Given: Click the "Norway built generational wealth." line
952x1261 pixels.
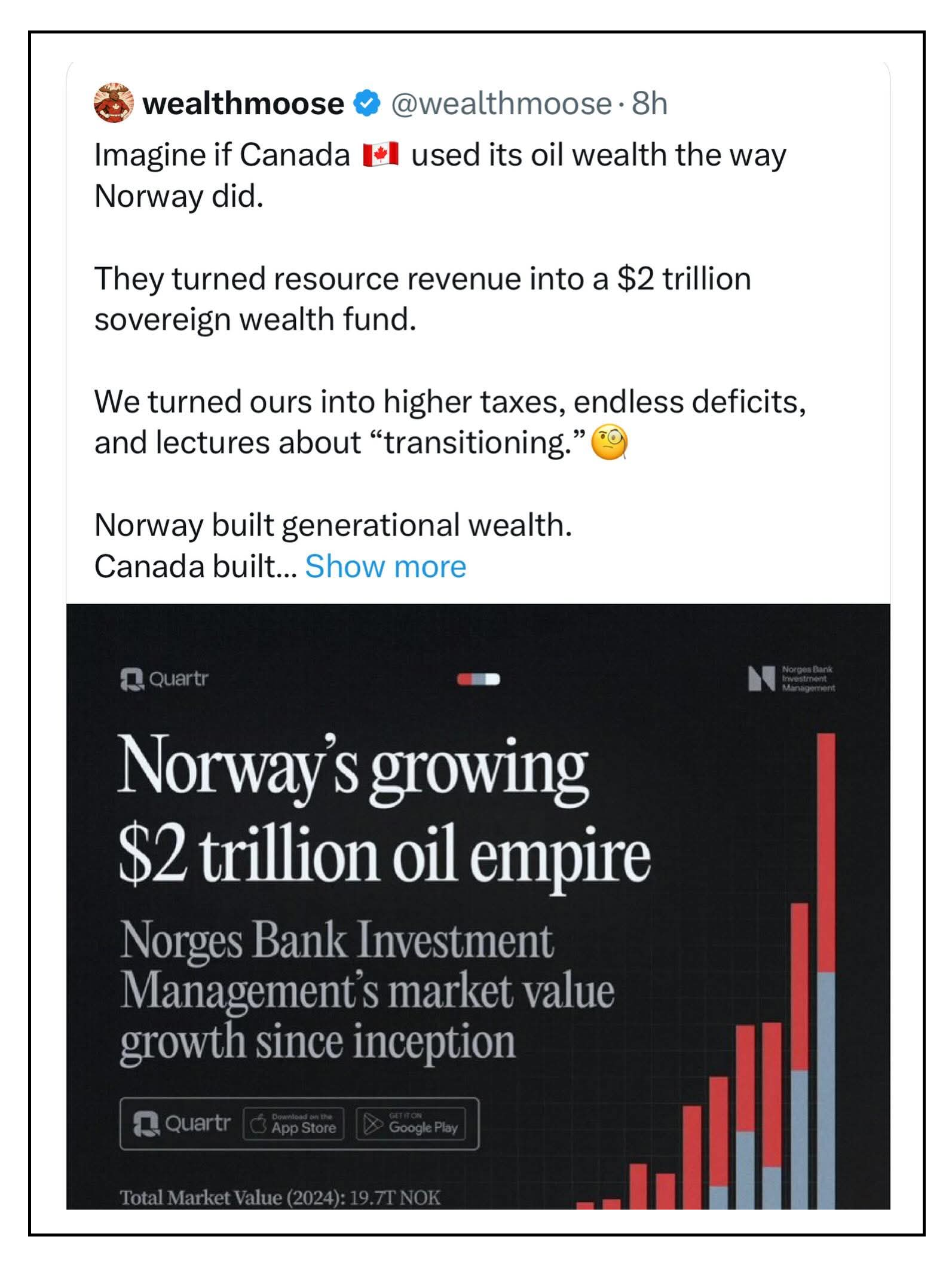Looking at the screenshot, I should (x=333, y=525).
